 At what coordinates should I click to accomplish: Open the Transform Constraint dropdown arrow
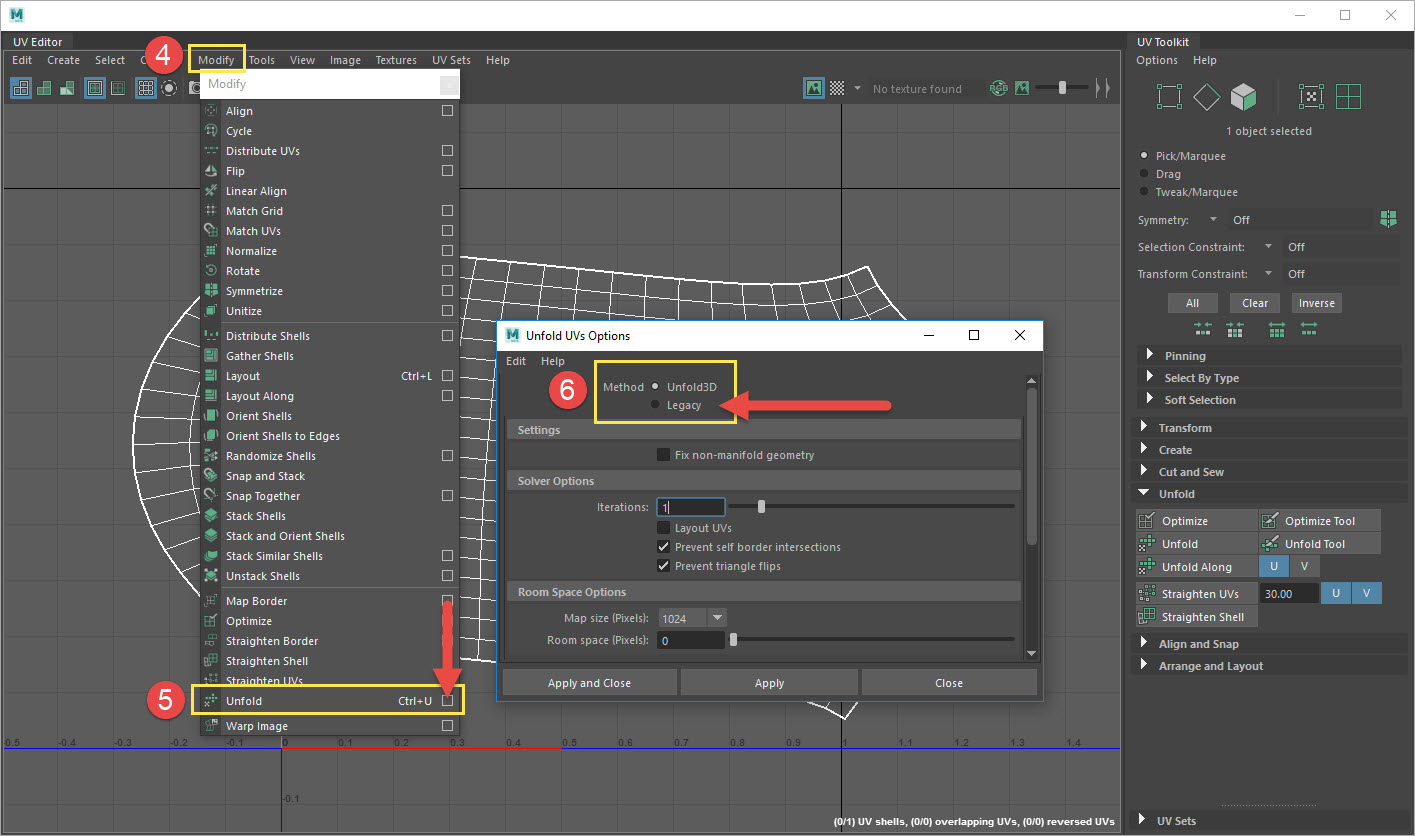point(1268,273)
